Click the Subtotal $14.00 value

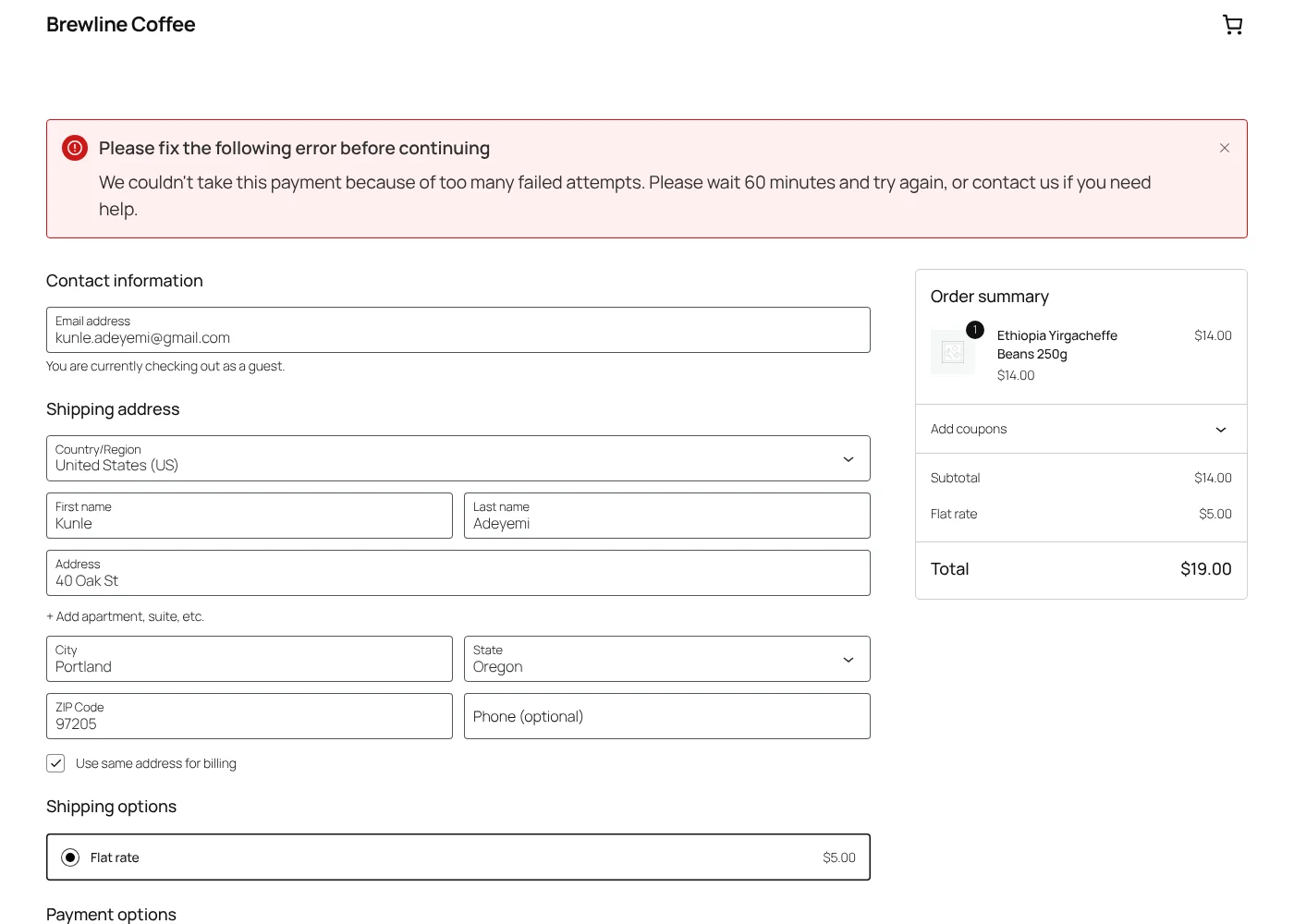pos(1213,478)
